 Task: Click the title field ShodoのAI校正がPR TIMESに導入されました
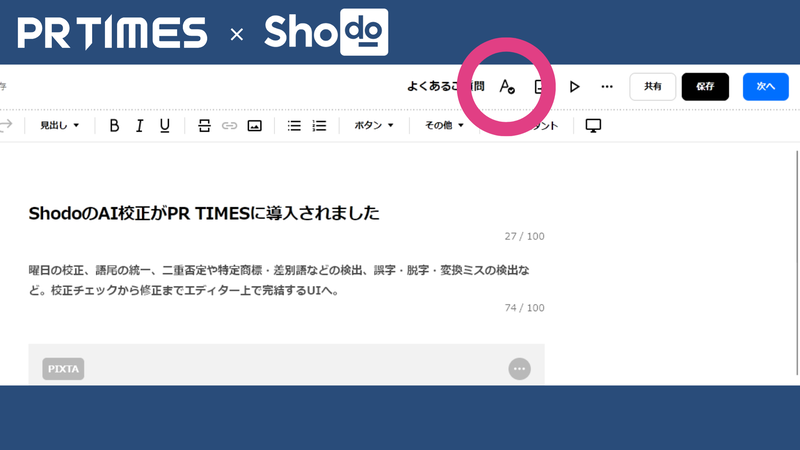tap(204, 213)
